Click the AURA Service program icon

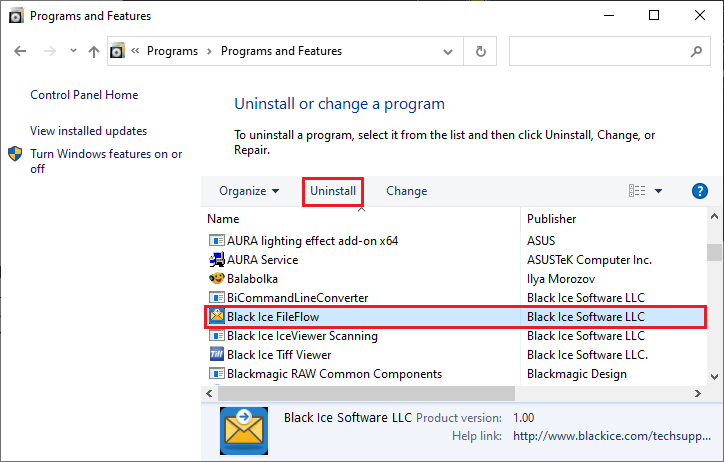pos(216,260)
